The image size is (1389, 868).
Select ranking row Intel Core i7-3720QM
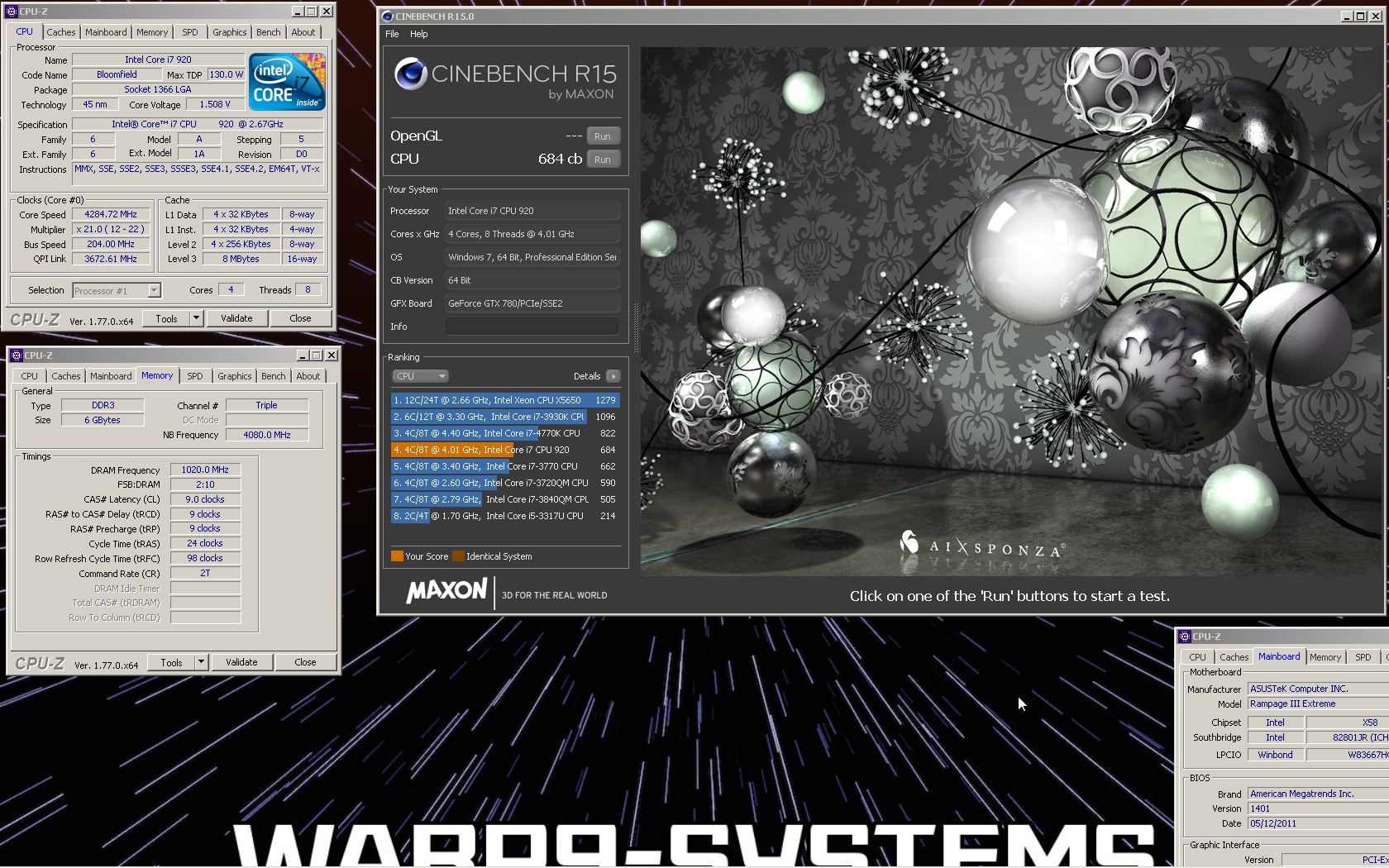coord(504,483)
